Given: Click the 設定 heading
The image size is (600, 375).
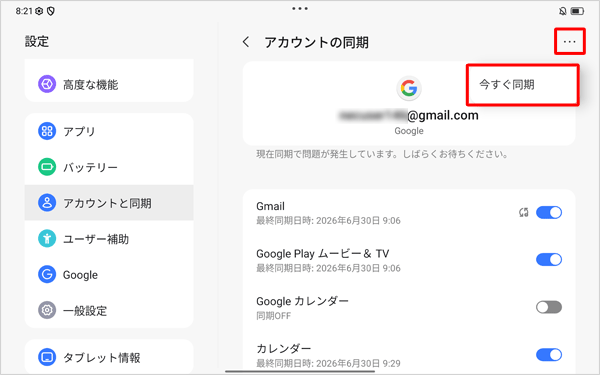Looking at the screenshot, I should point(37,41).
